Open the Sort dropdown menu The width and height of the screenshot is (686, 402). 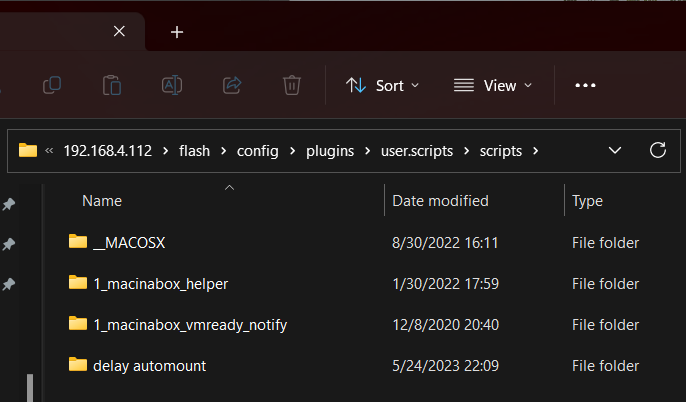383,85
